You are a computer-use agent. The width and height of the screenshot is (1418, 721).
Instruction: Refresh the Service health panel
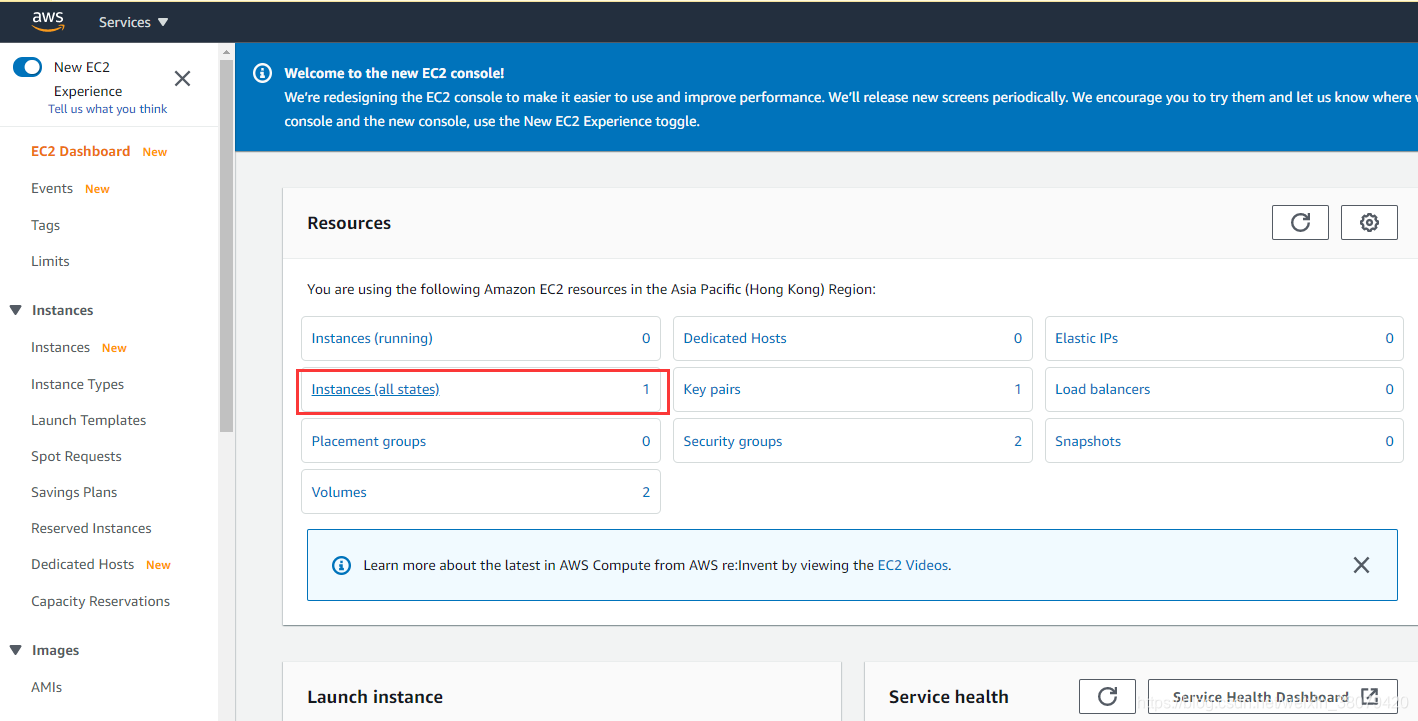(x=1107, y=696)
